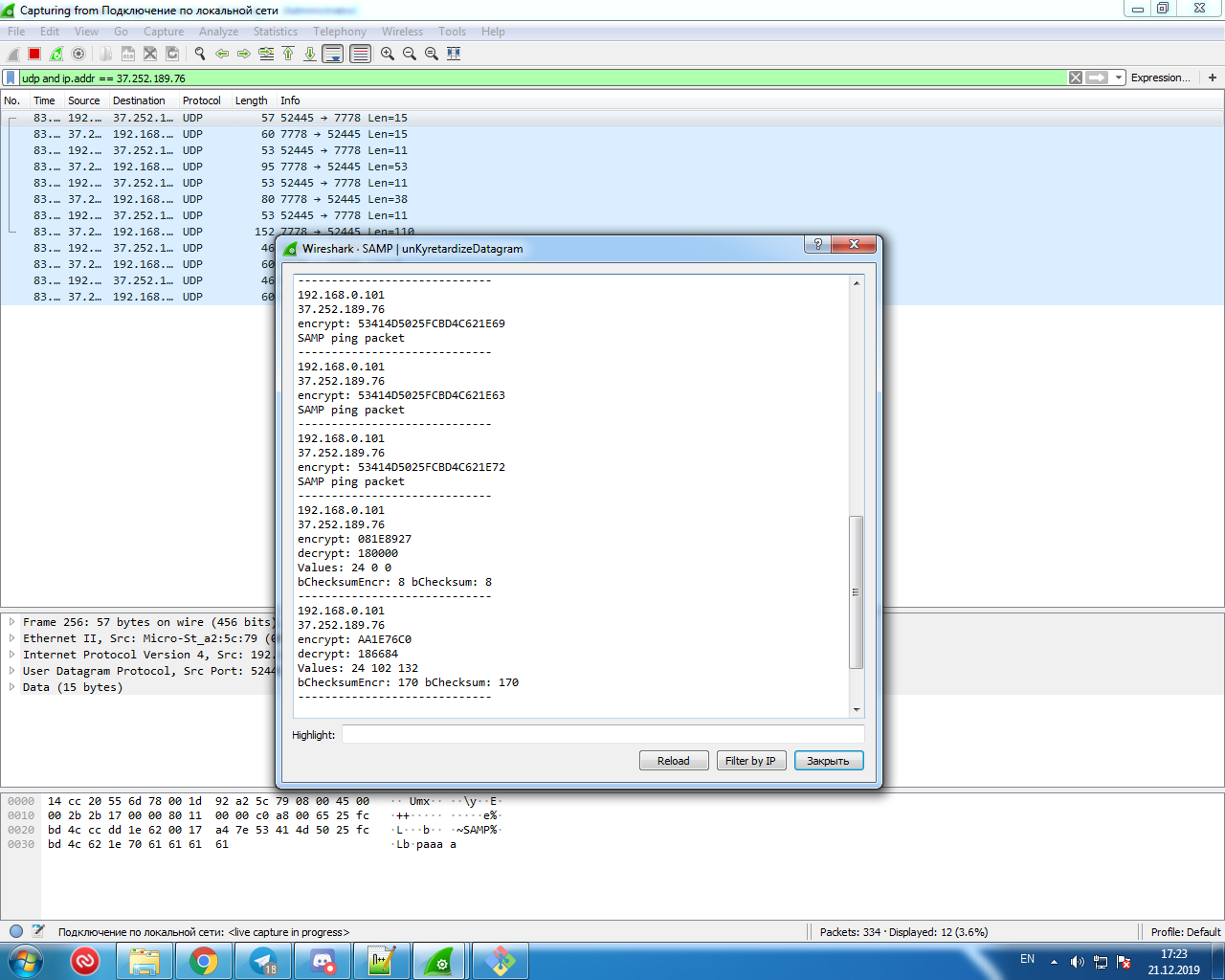
Task: Open the Tools menu
Action: [453, 32]
